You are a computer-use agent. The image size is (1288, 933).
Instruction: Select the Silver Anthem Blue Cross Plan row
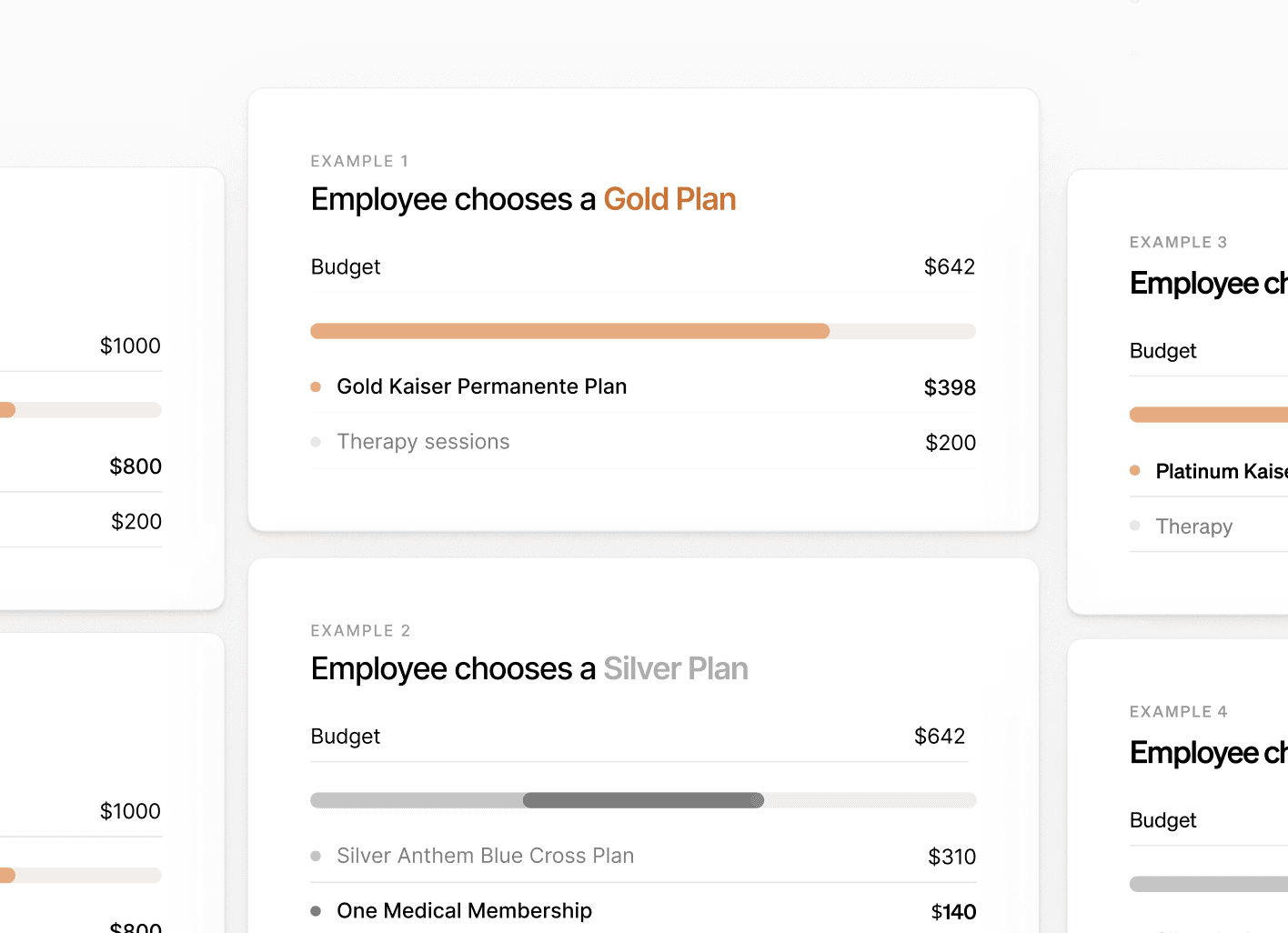point(485,856)
